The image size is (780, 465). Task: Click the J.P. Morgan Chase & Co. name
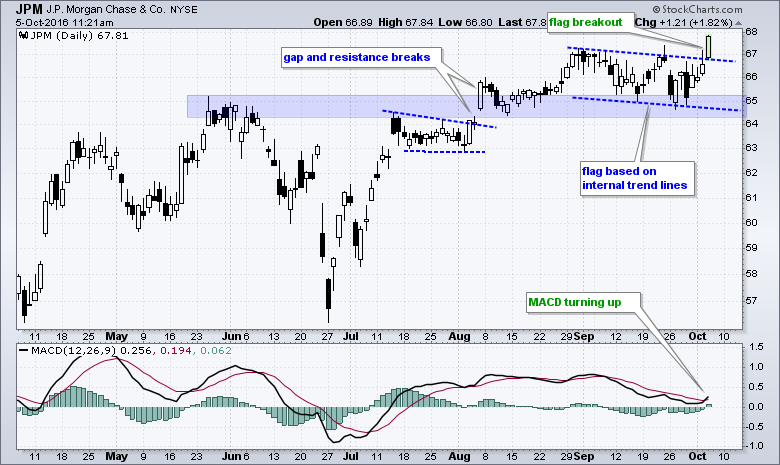(x=105, y=9)
